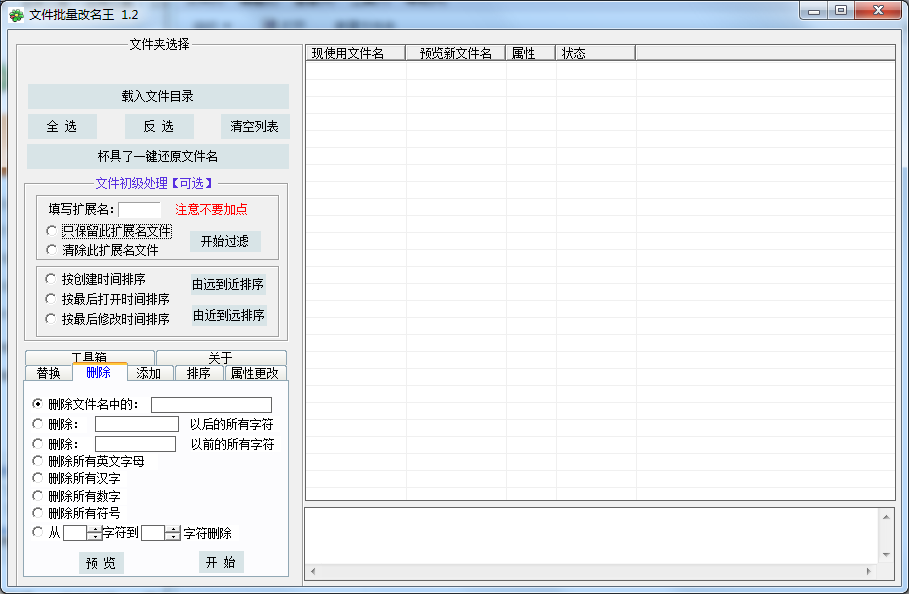
Task: Click the 填写扩展名 input field
Action: (x=140, y=210)
